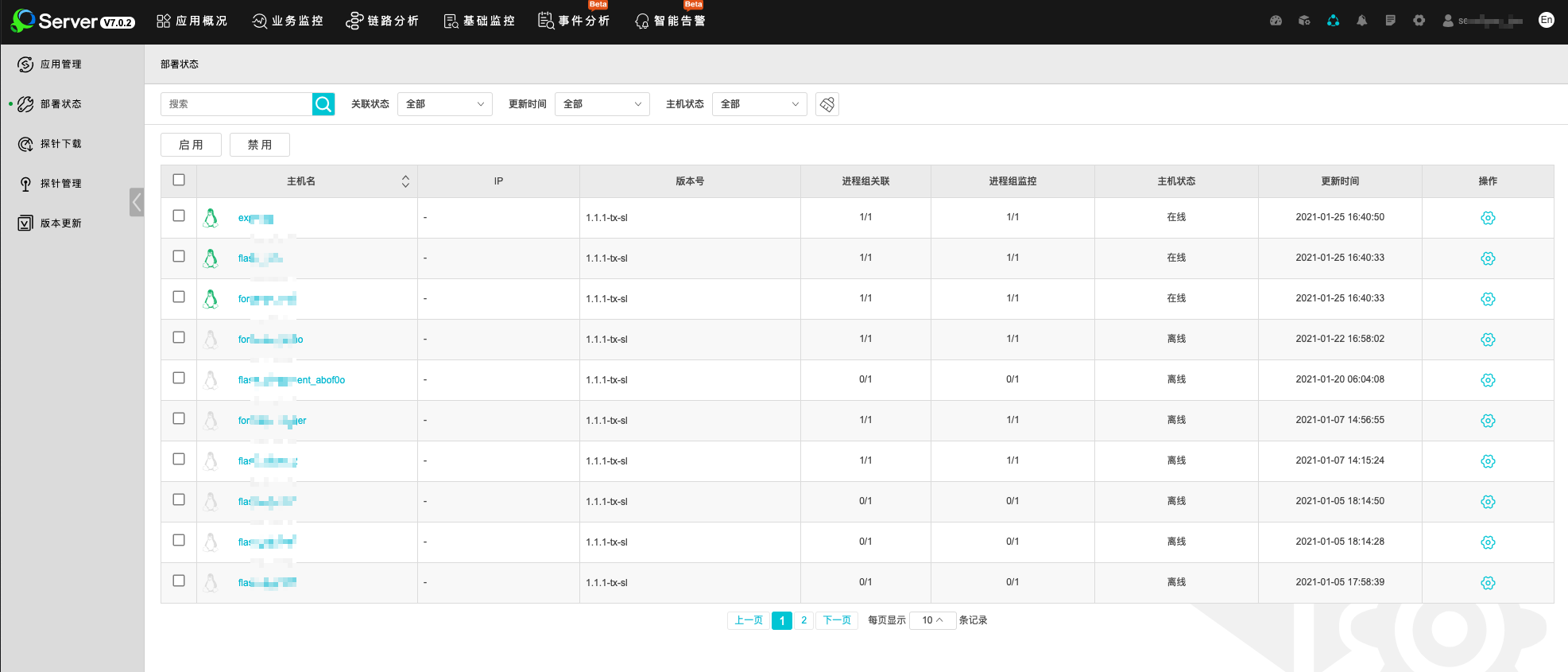Click the 操作 column header
1568x672 pixels.
click(1488, 181)
